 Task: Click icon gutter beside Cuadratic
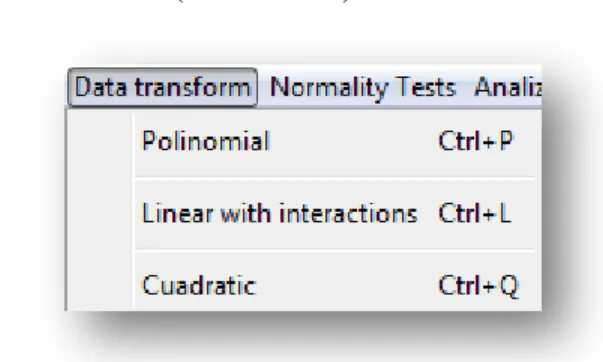(100, 285)
